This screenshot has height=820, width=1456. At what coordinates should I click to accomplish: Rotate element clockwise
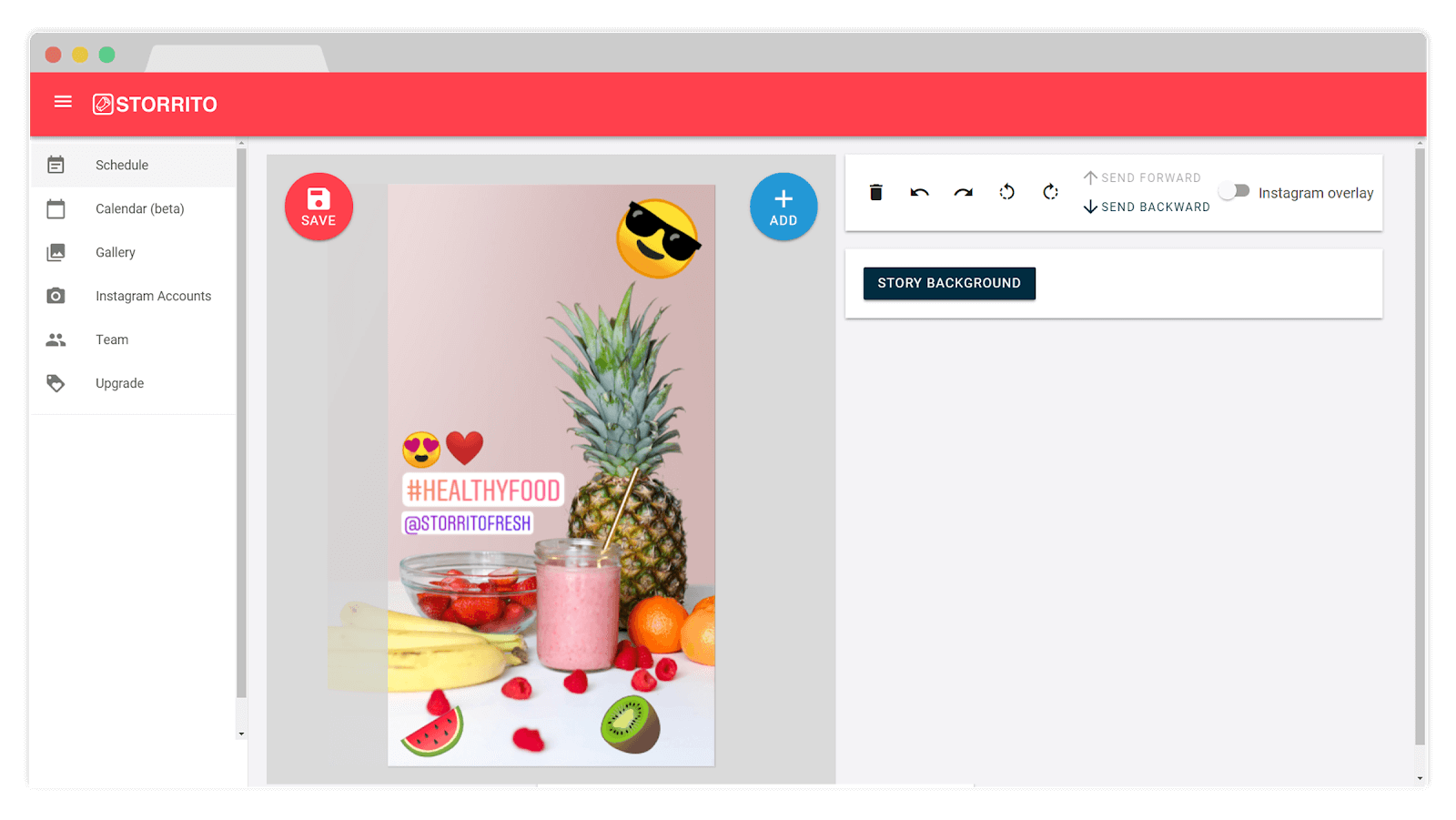1050,192
